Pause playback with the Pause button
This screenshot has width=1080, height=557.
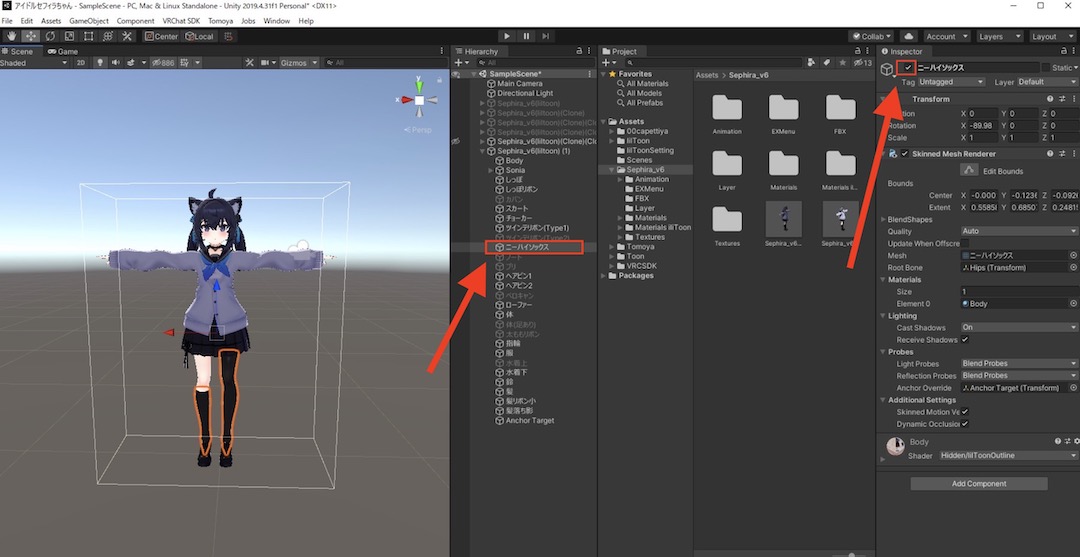[x=526, y=36]
